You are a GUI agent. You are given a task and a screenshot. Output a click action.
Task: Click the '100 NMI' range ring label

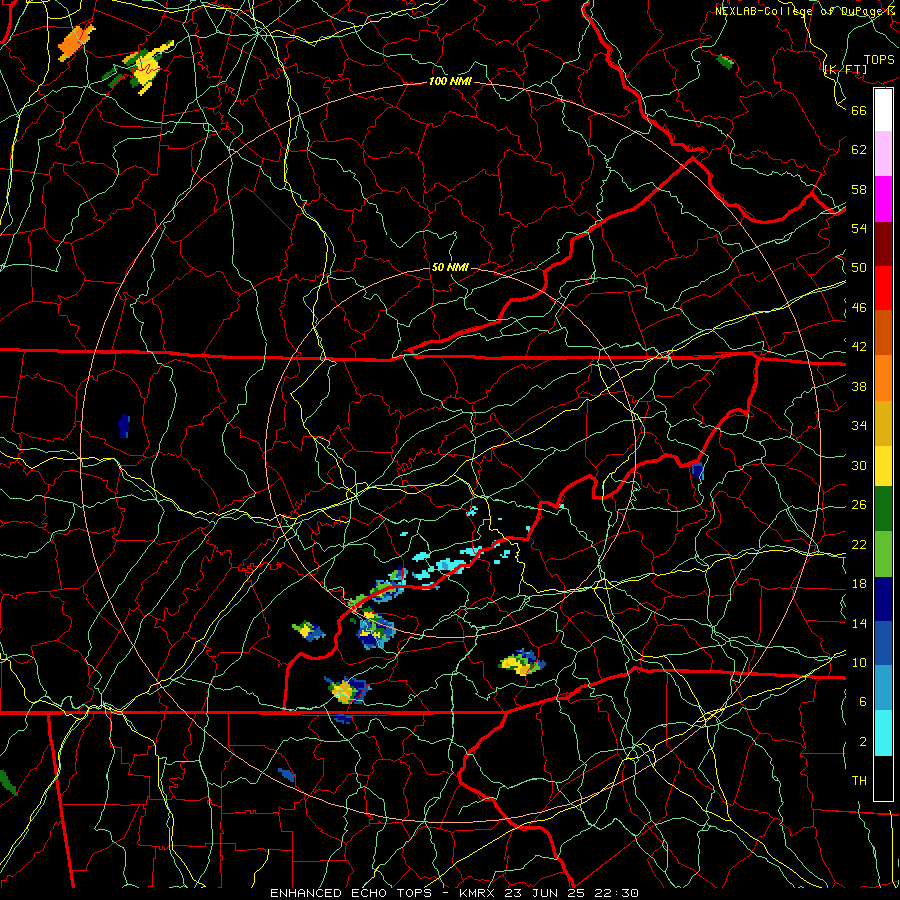(x=450, y=82)
